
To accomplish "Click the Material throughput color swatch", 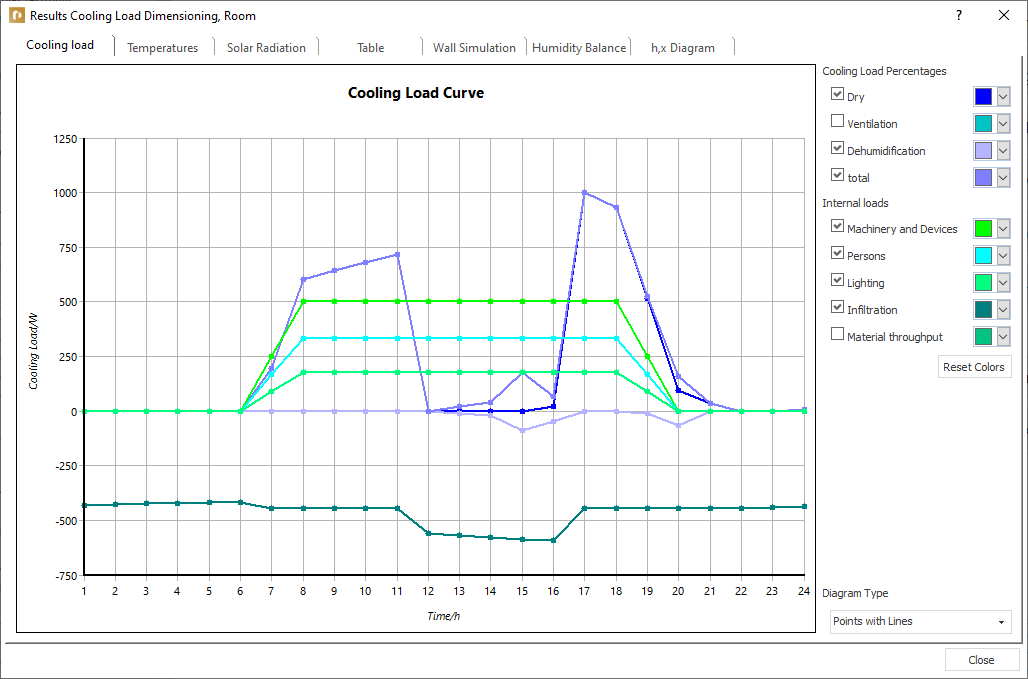I will click(983, 336).
